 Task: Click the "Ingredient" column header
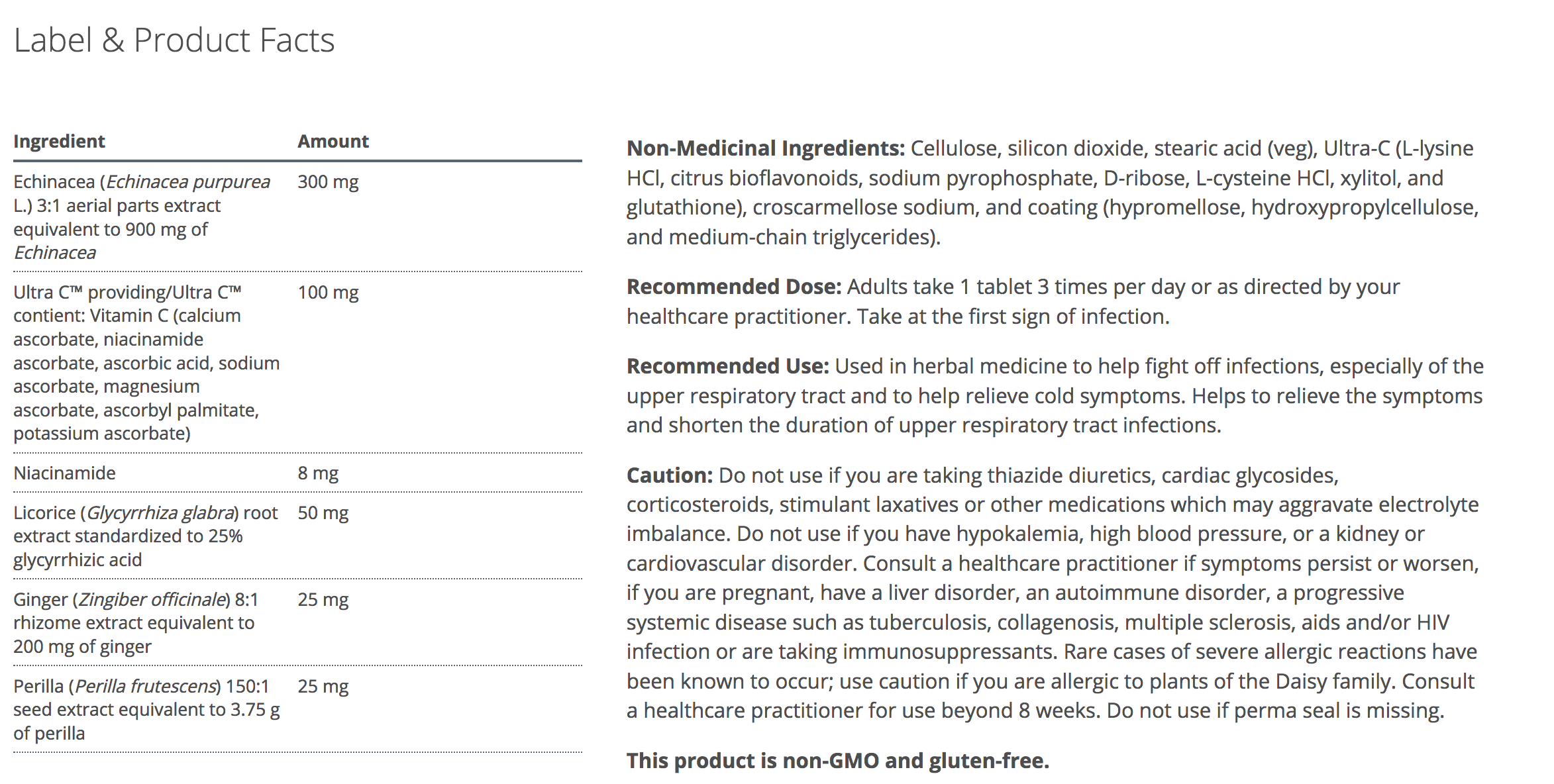click(x=59, y=141)
